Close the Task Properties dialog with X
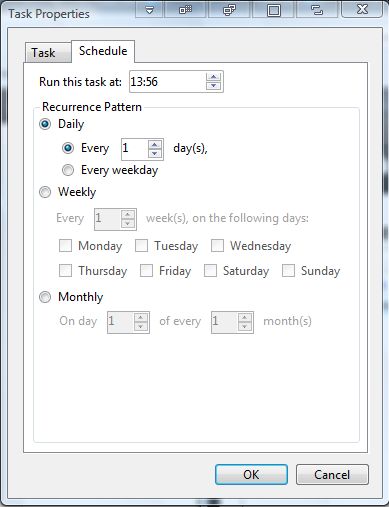The image size is (389, 507). pos(362,9)
